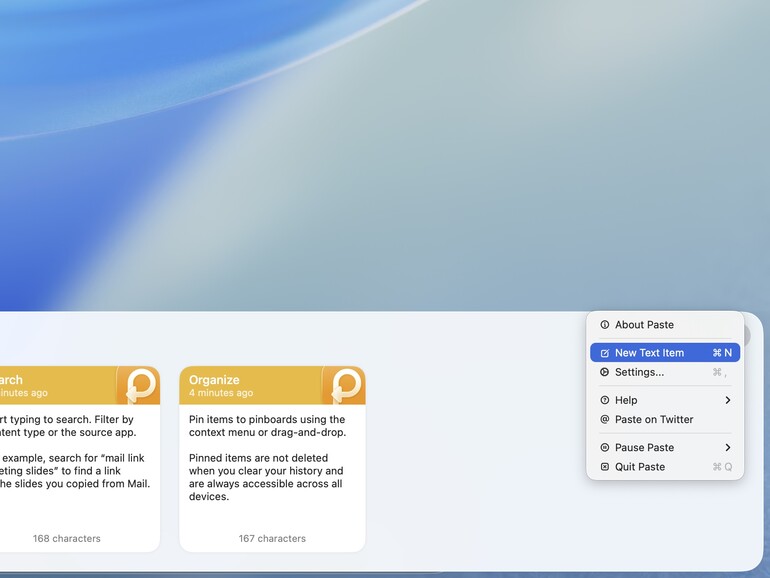Click the ⌘N shortcut label

pos(722,353)
